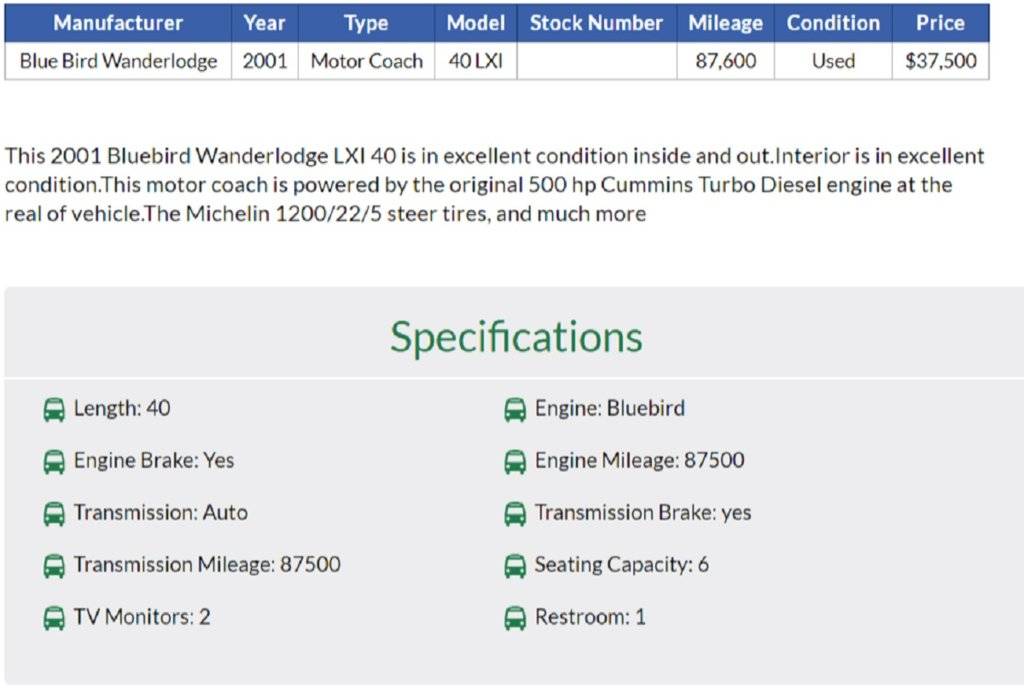Click the bus icon next to Engine Brake
The width and height of the screenshot is (1024, 689).
tap(53, 461)
